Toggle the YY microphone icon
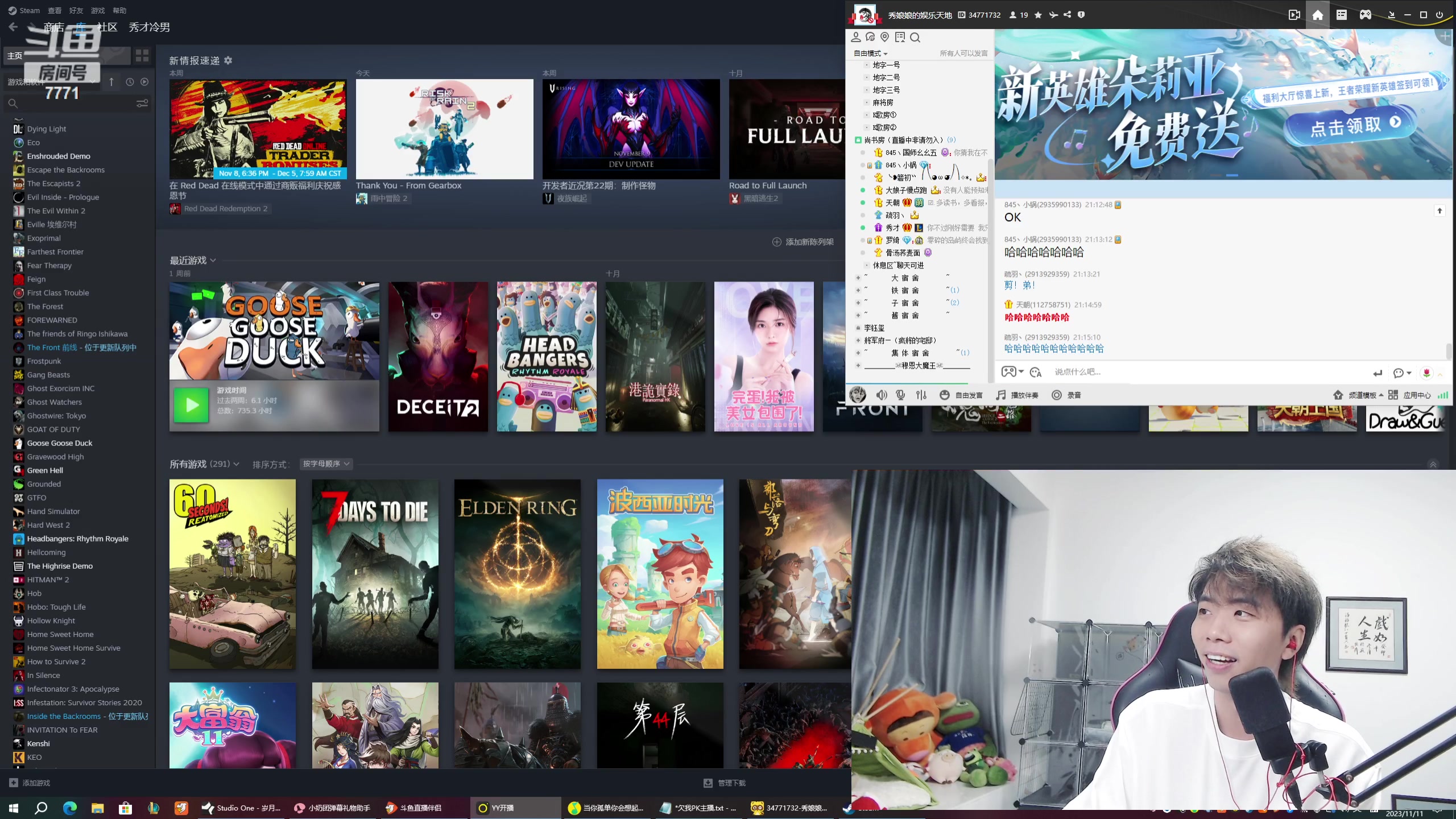The image size is (1456, 819). pyautogui.click(x=900, y=395)
